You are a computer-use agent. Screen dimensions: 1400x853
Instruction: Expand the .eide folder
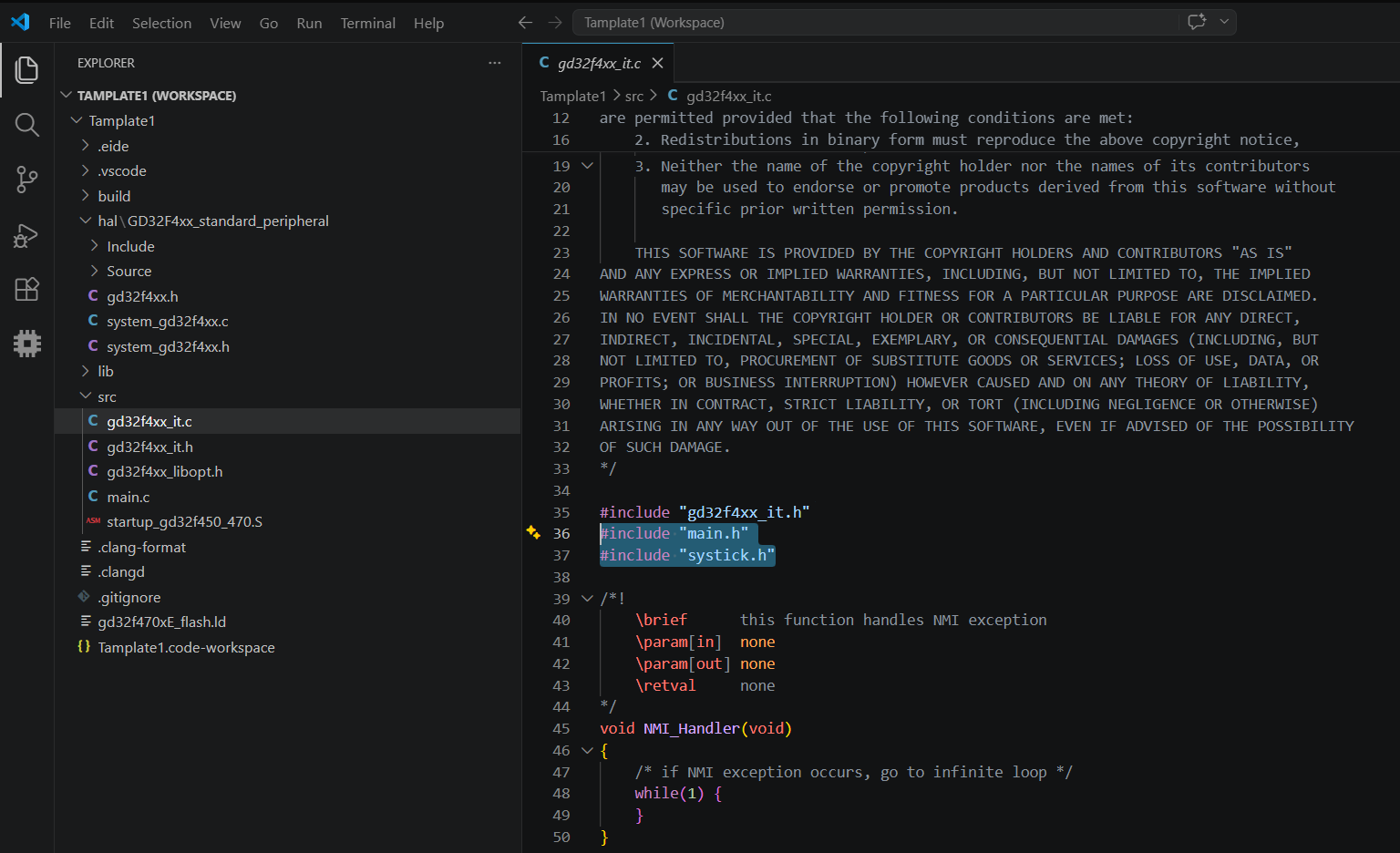click(86, 146)
